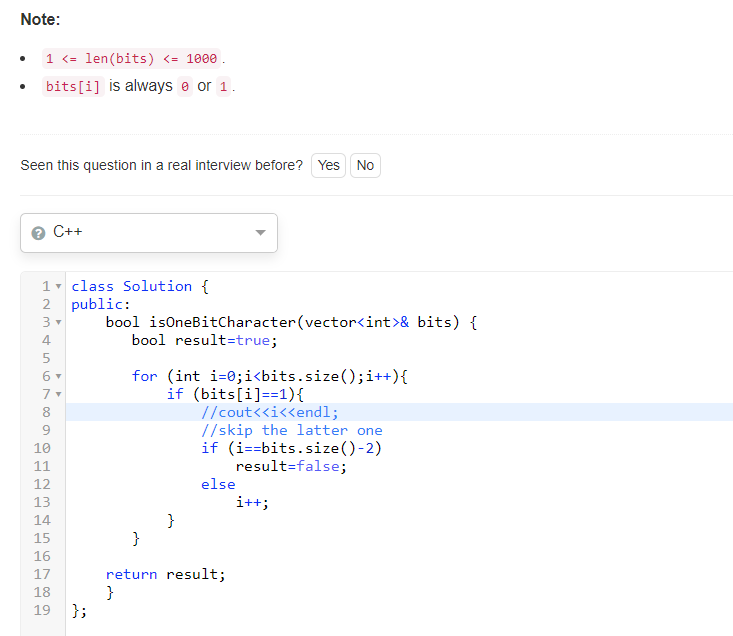Click the dropdown arrow in language selector

click(260, 233)
